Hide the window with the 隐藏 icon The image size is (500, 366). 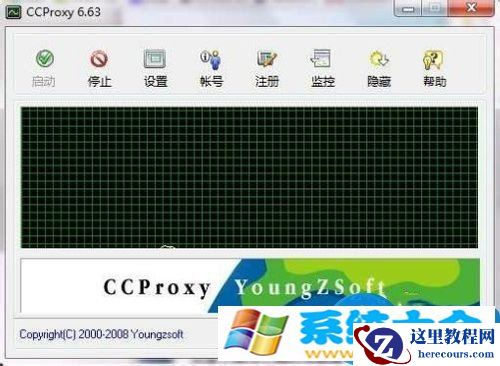pos(379,59)
